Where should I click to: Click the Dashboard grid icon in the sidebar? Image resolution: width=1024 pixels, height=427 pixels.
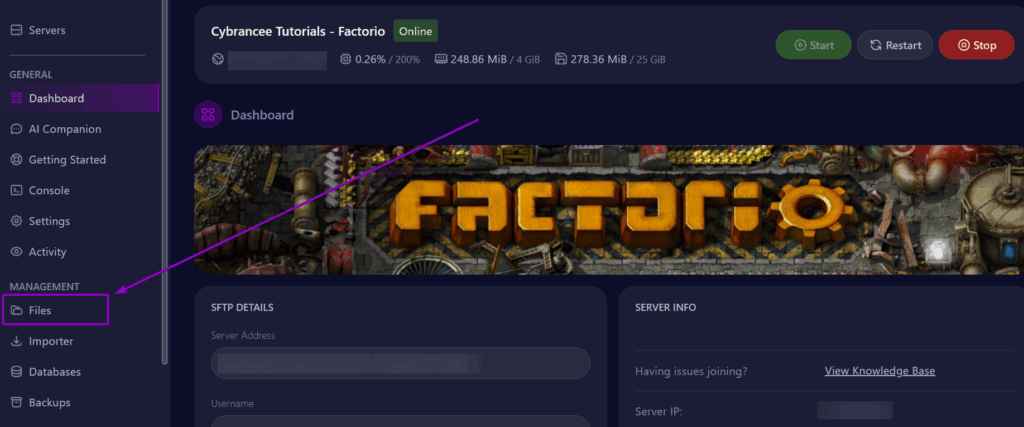pyautogui.click(x=17, y=99)
